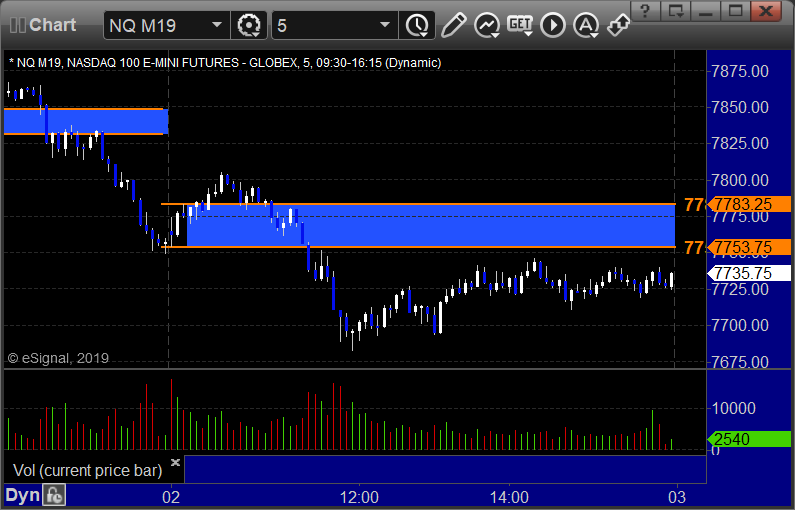
Task: Click the 7850.00 price axis label
Action: point(740,107)
